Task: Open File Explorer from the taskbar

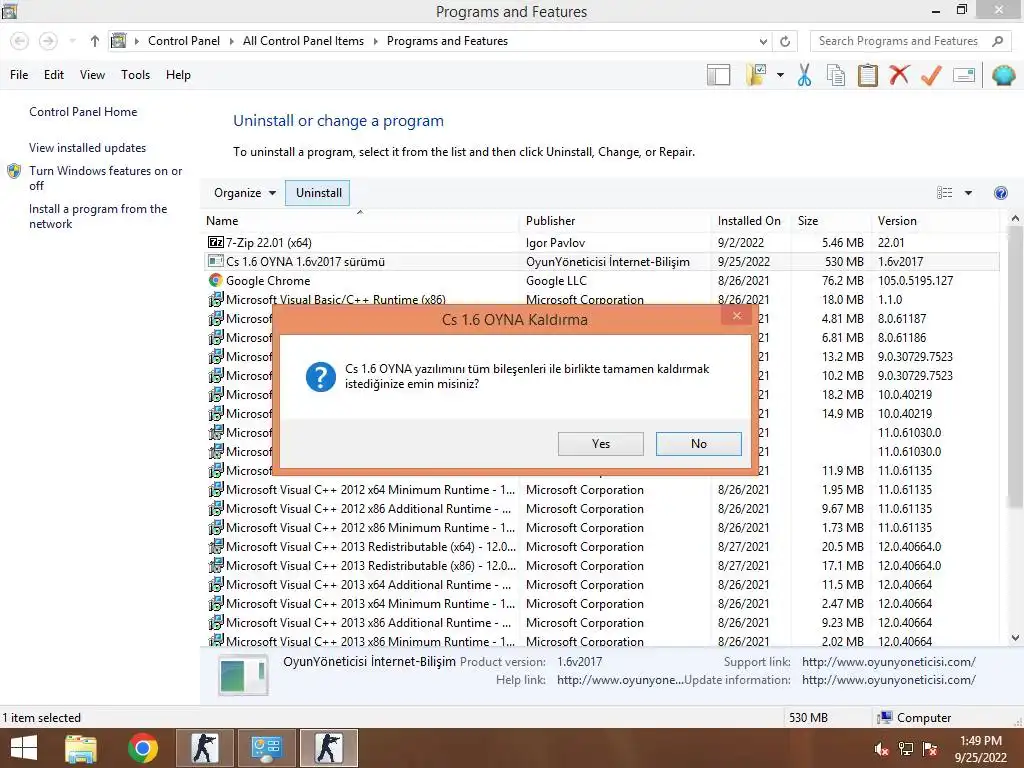Action: (81, 748)
